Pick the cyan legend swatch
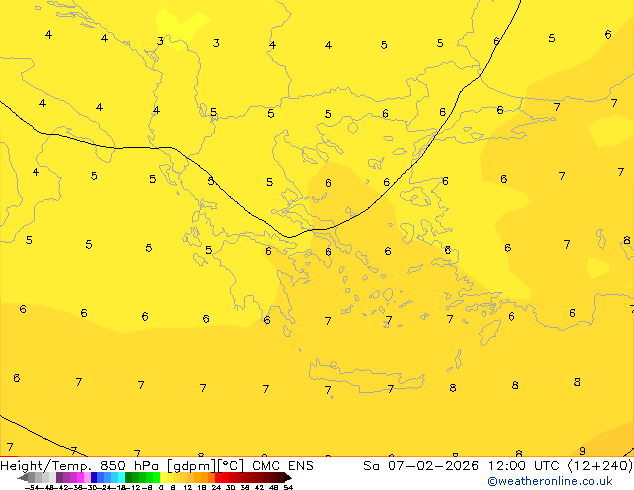634x490 pixels. [x=121, y=477]
